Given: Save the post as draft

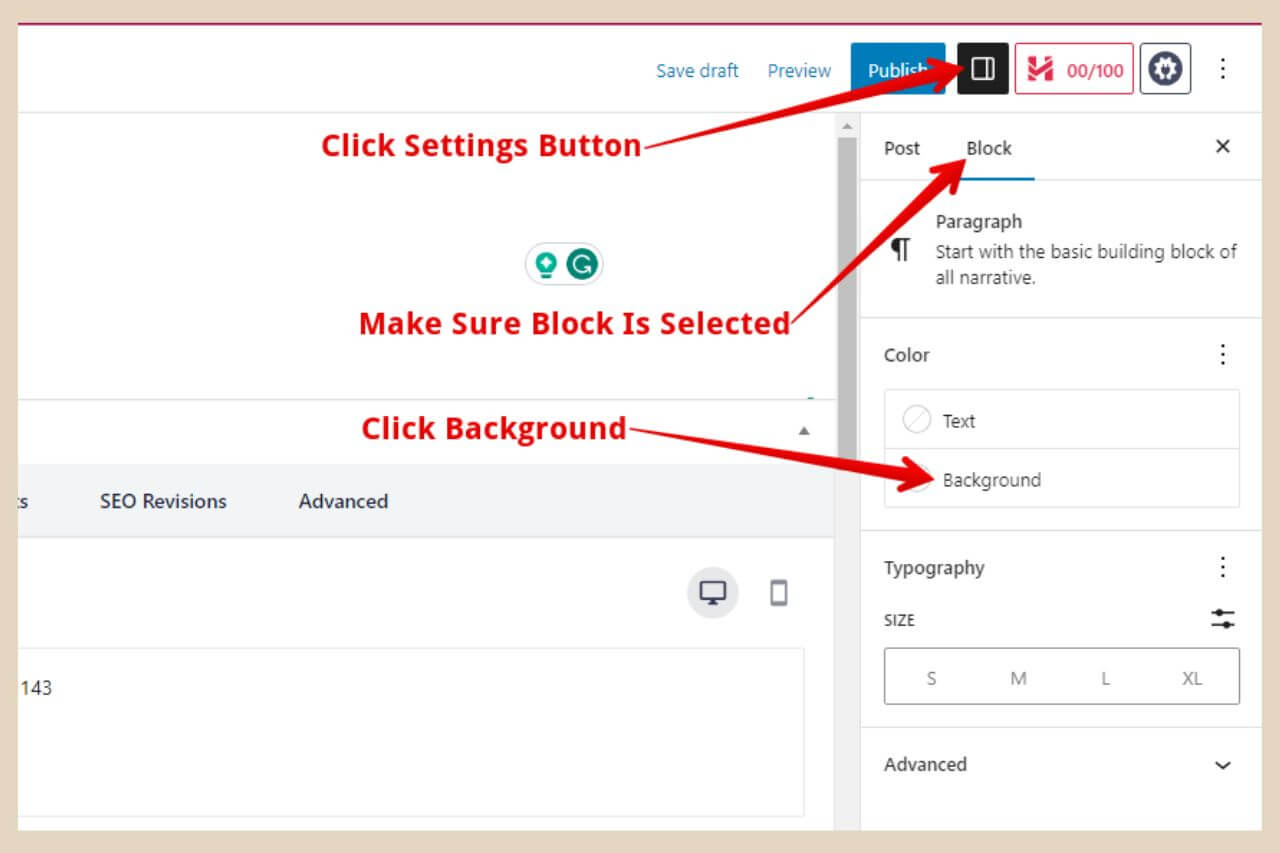Looking at the screenshot, I should 697,70.
